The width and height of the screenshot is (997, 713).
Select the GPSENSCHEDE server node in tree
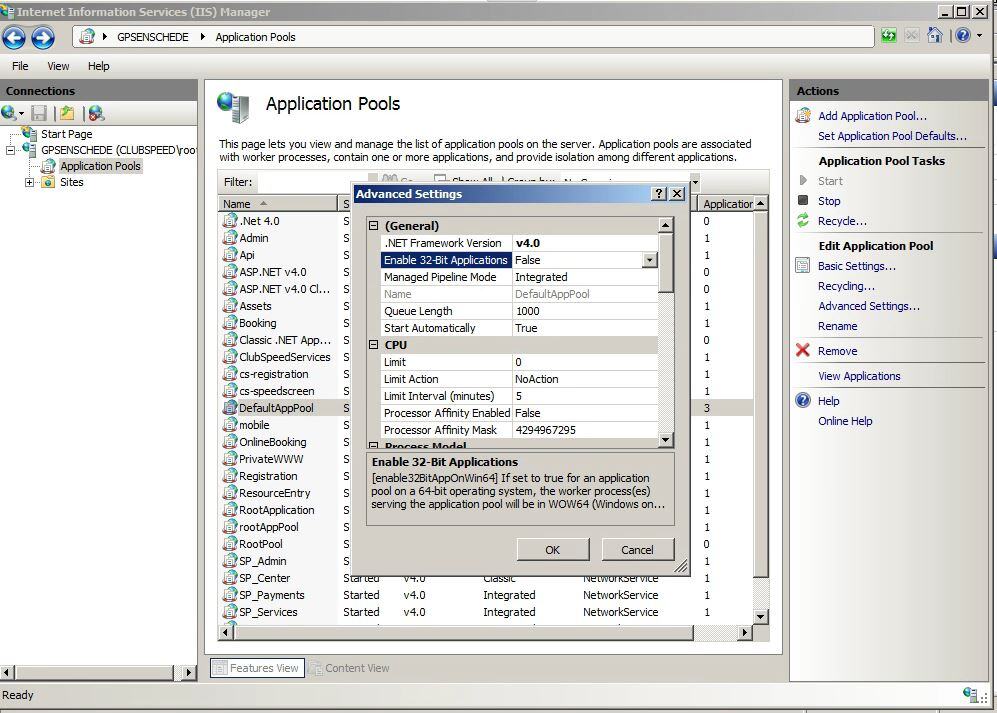(118, 150)
